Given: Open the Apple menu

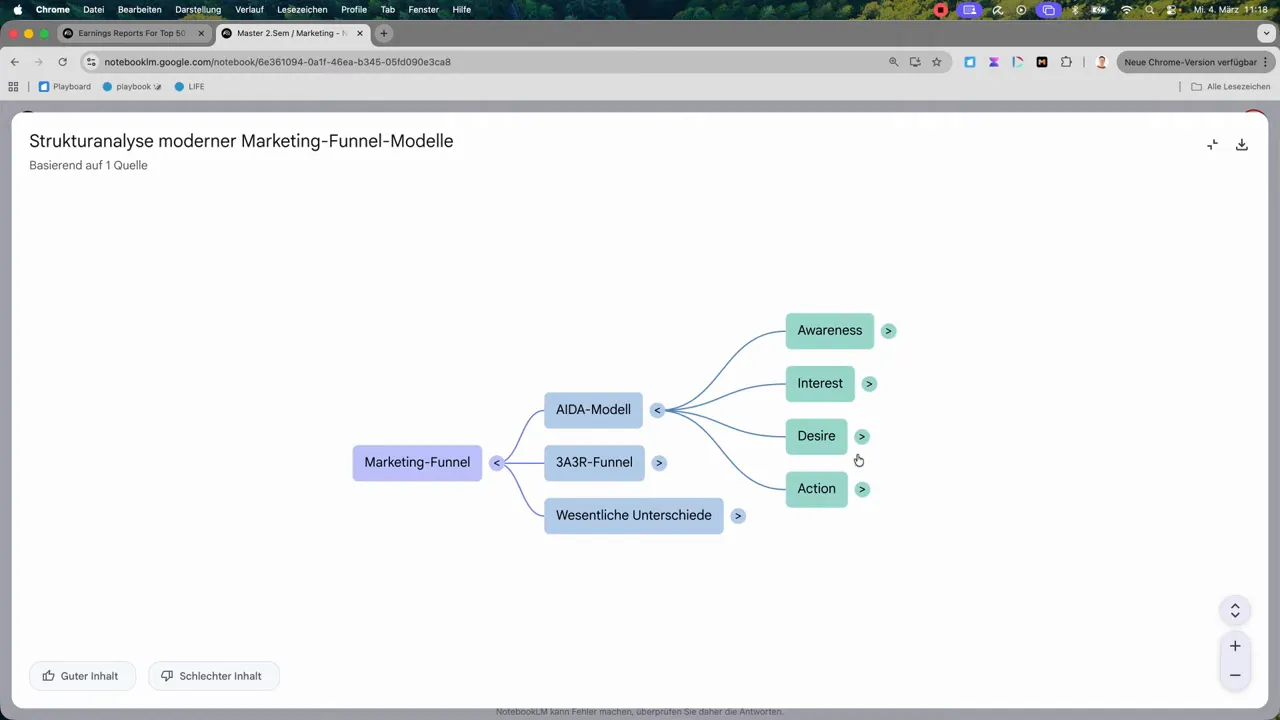Looking at the screenshot, I should pyautogui.click(x=17, y=10).
